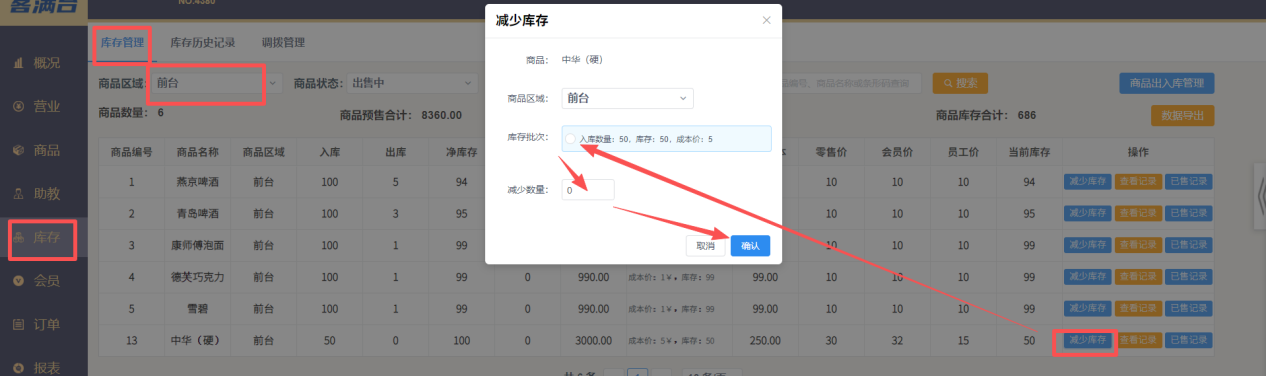1266x376 pixels.
Task: Click 减少库存 for 德芙巧克力 row
Action: [x=1087, y=277]
